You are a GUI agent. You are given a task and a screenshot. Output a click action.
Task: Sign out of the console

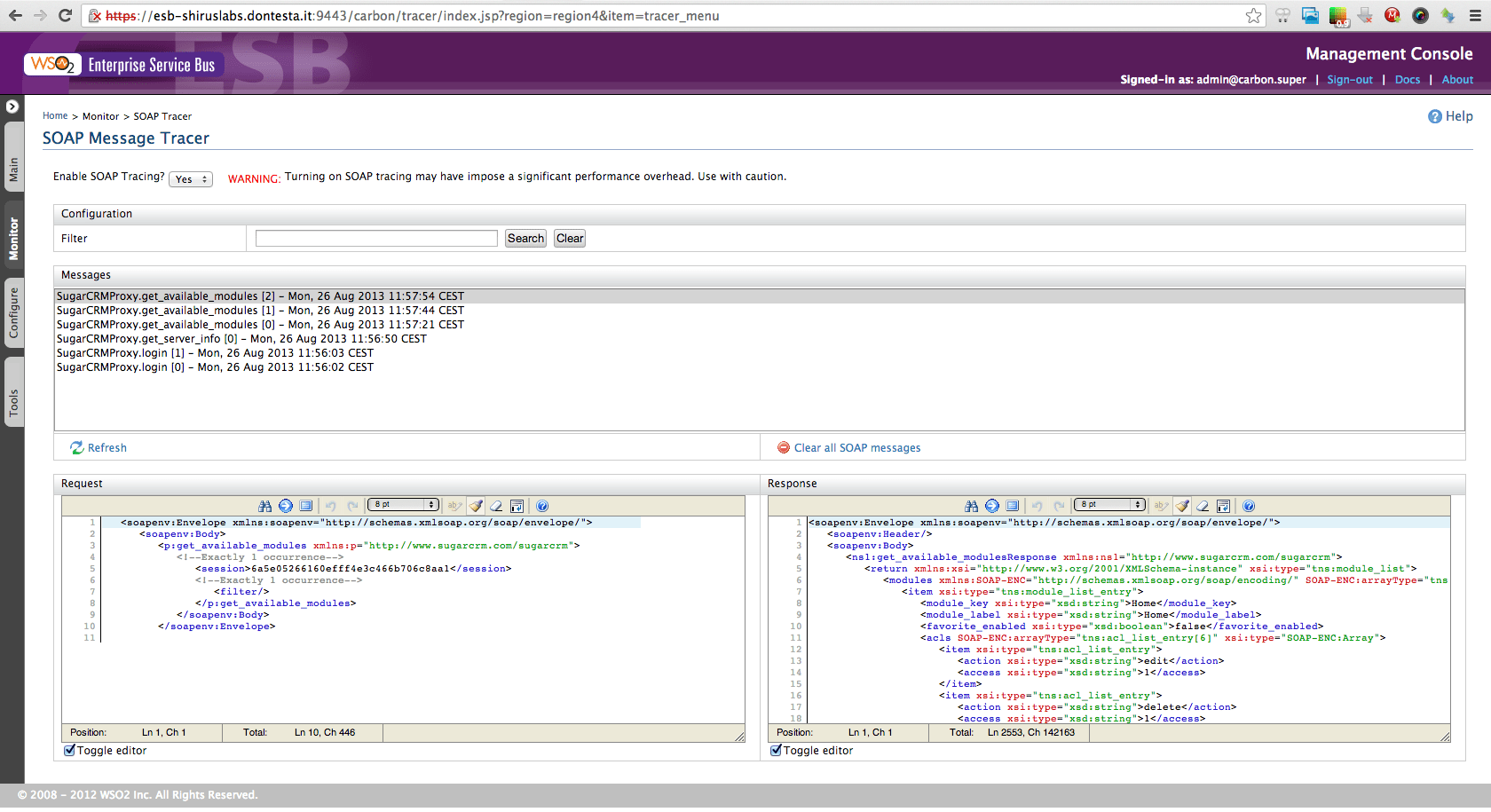point(1350,80)
